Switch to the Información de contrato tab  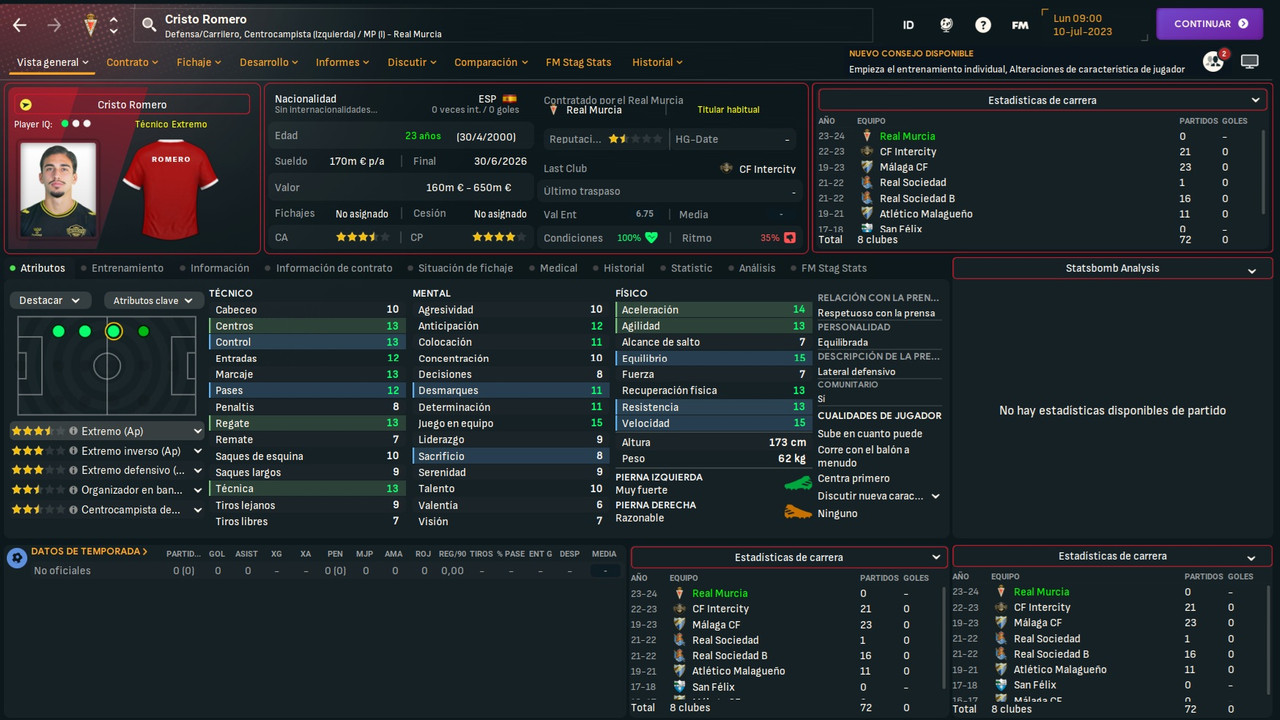point(334,268)
